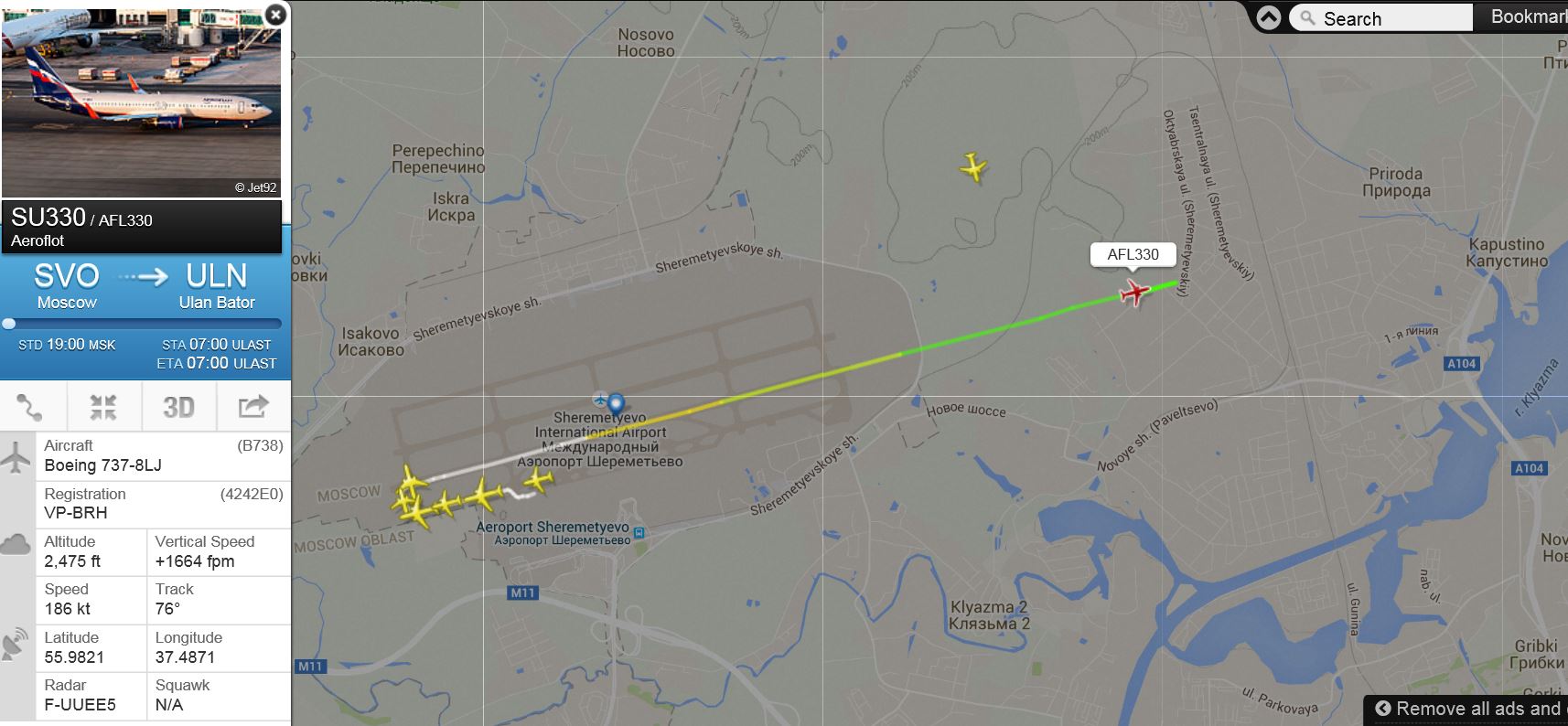Click the Sheremetyevo airport blue pin marker
This screenshot has height=726, width=1568.
616,403
